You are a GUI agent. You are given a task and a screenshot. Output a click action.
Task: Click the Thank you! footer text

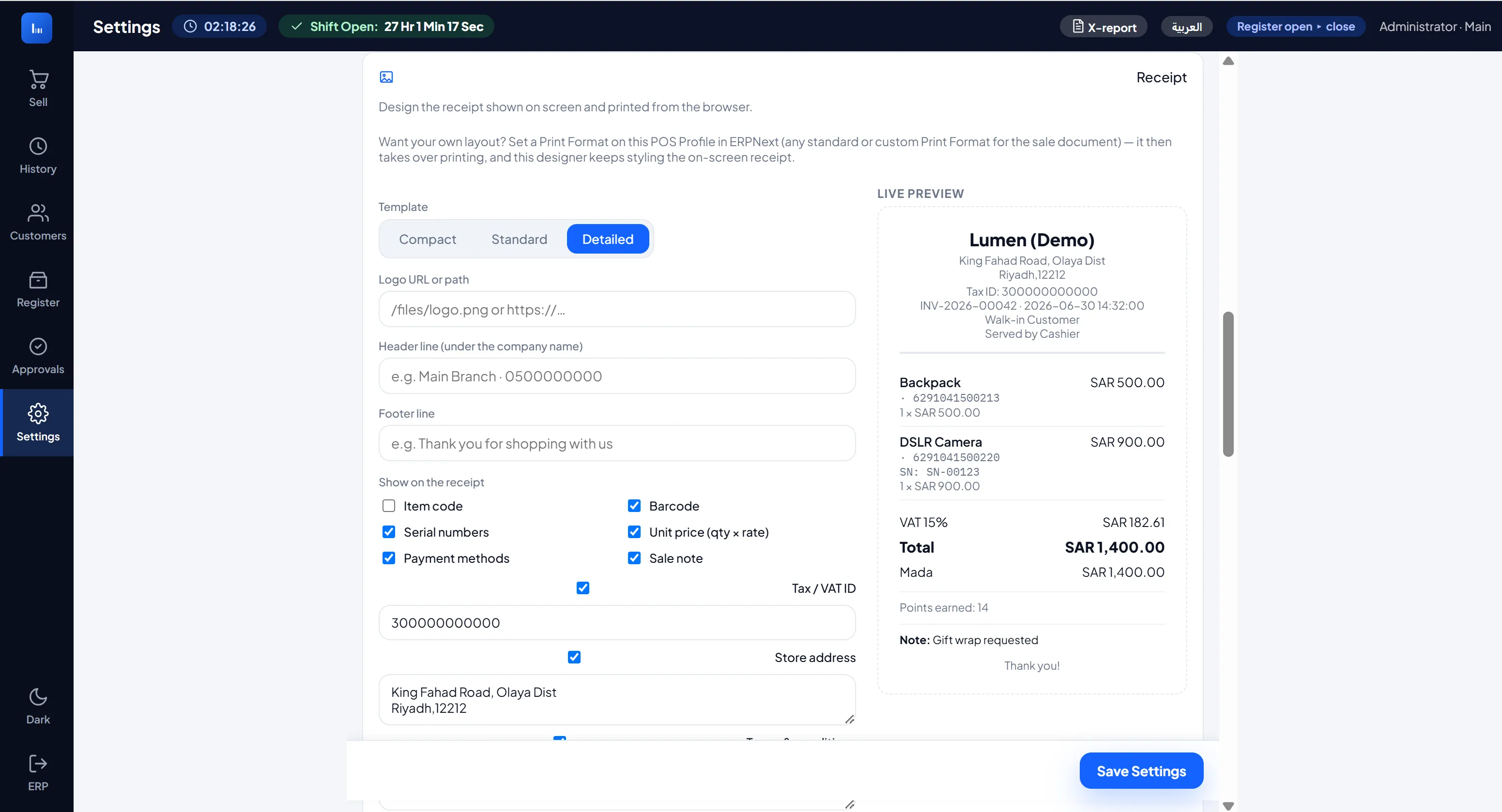(x=1031, y=666)
